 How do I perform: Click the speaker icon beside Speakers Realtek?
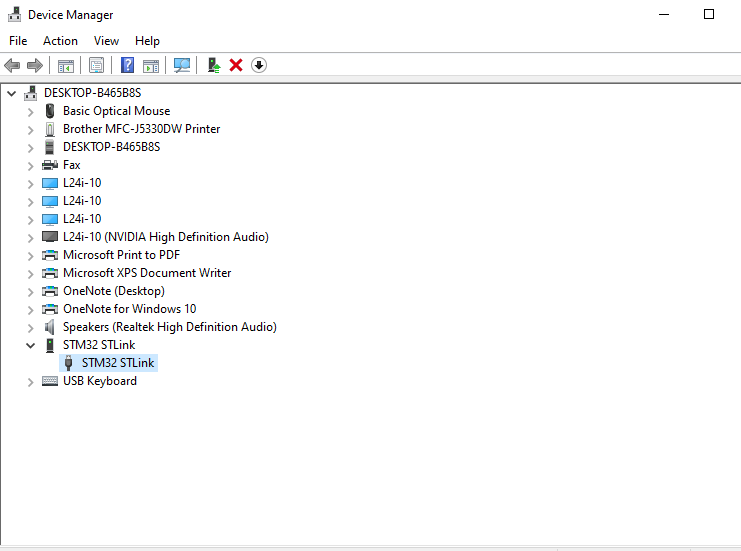pos(50,327)
